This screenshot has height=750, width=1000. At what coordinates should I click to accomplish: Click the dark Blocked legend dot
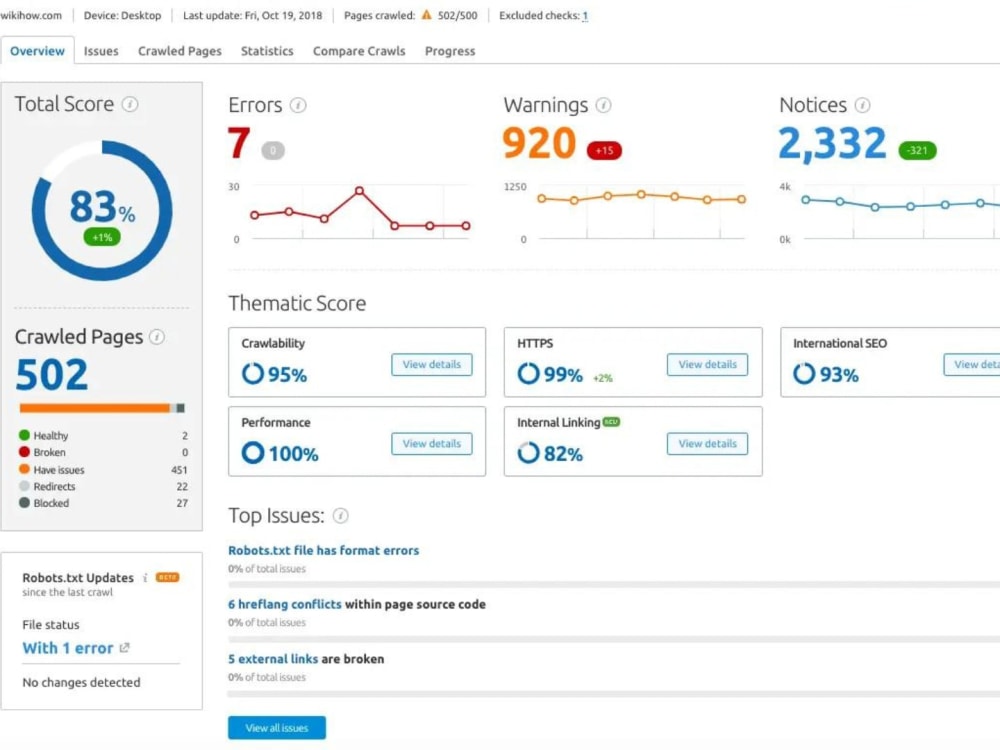tap(24, 503)
